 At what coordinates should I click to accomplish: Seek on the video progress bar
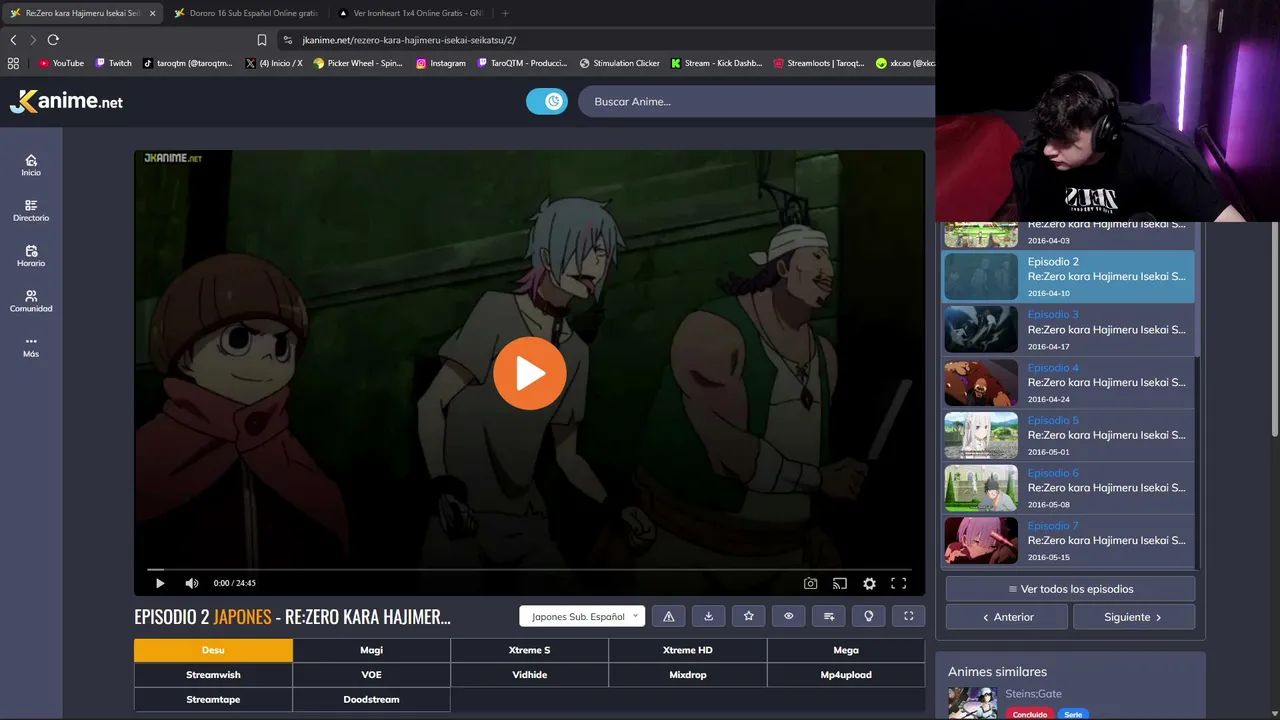coord(530,569)
